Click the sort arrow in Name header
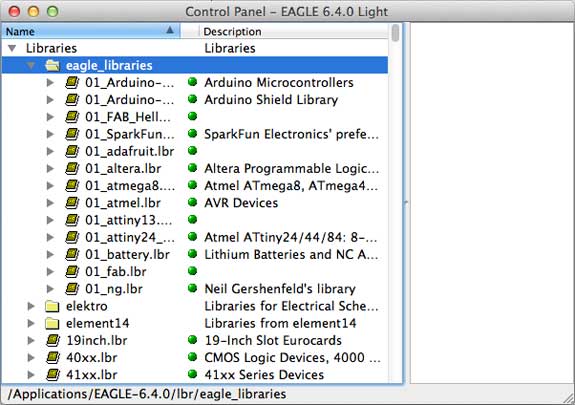Screen dimensions: 575x405 [x=170, y=30]
